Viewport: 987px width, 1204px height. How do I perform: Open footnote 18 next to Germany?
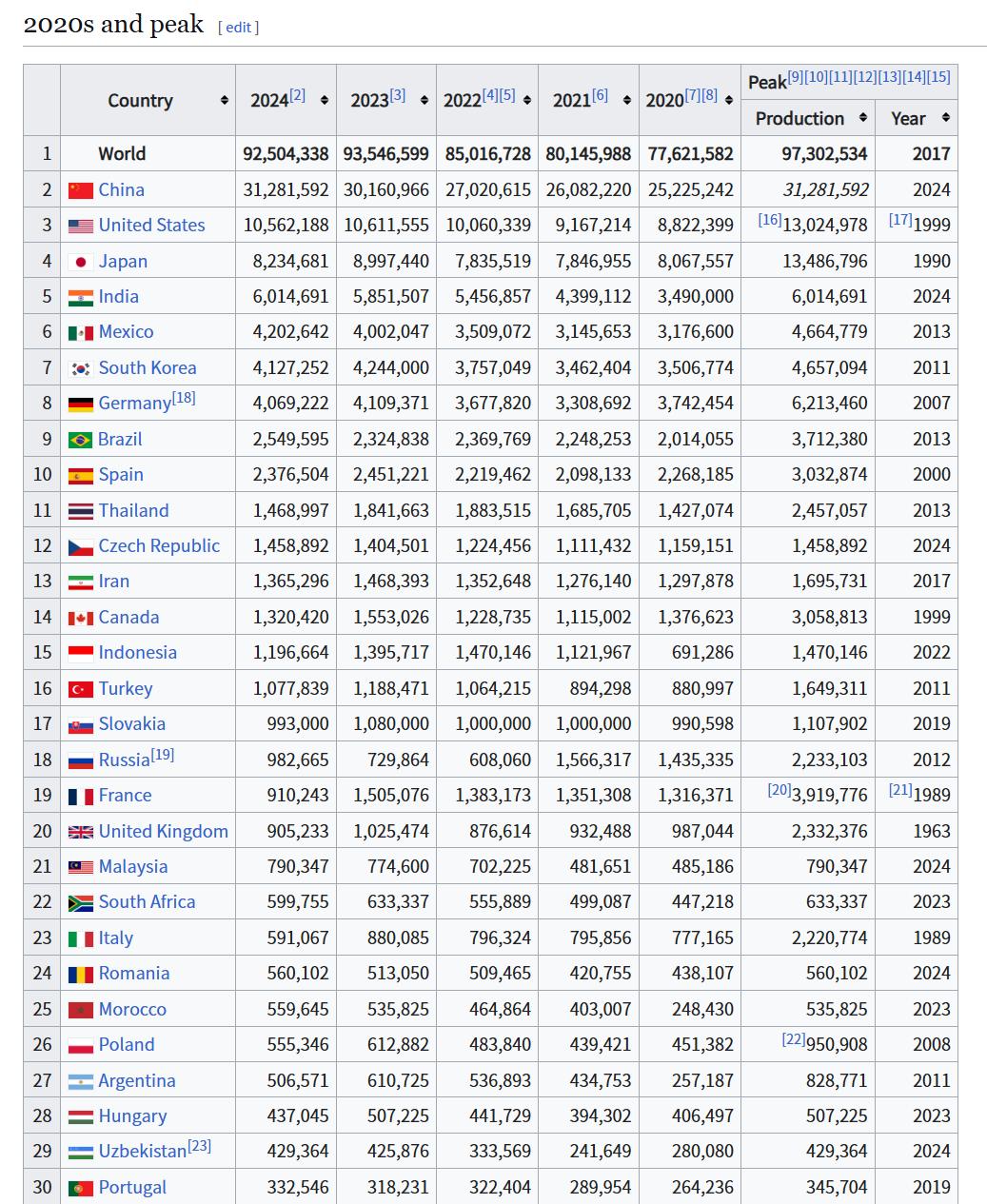pyautogui.click(x=184, y=398)
